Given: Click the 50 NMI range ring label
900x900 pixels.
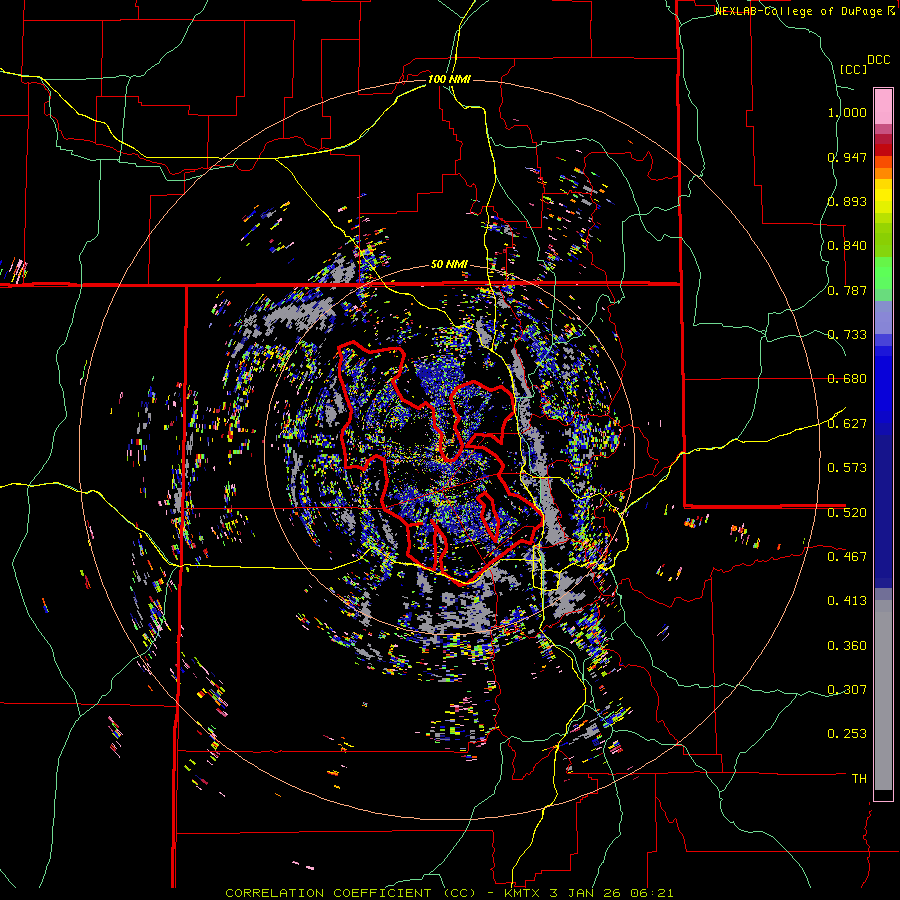Looking at the screenshot, I should pyautogui.click(x=449, y=265).
